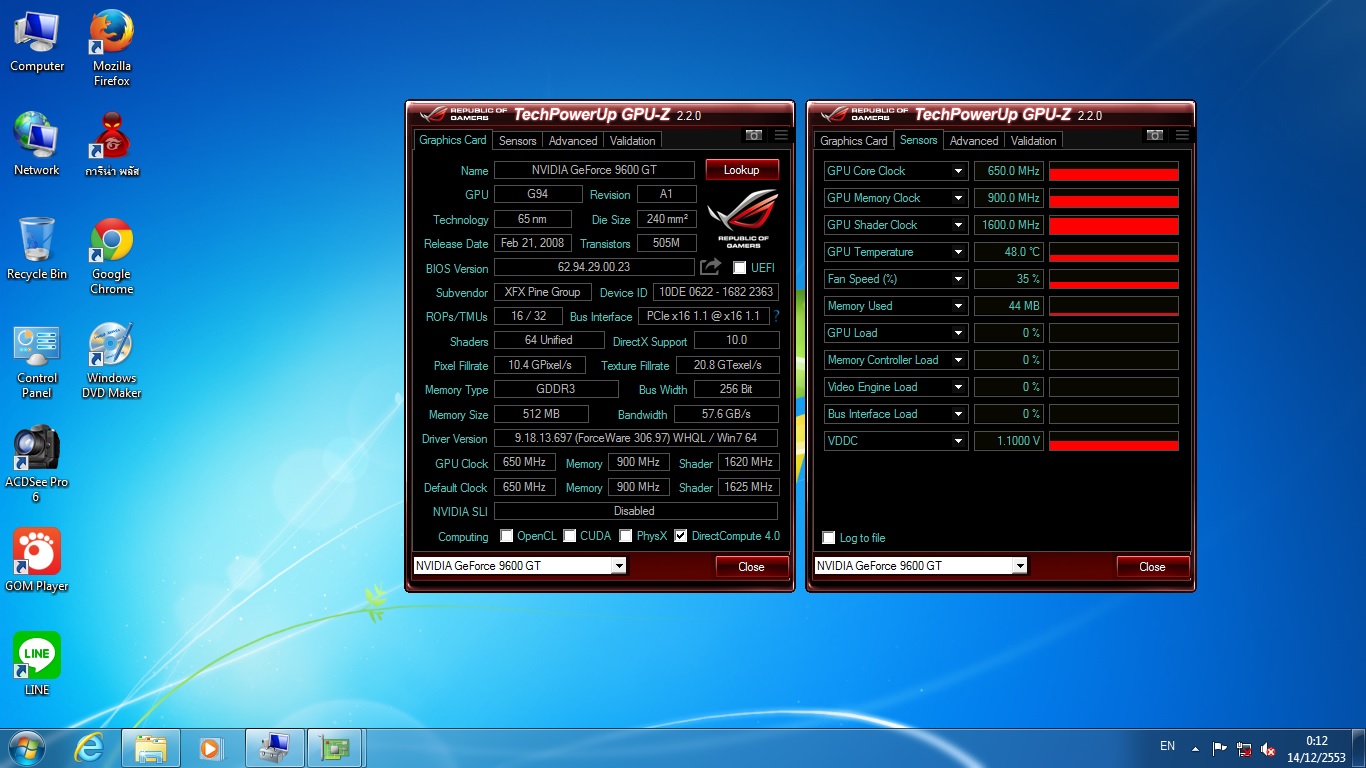The width and height of the screenshot is (1366, 768).
Task: Expand the GPU Core Clock sensor dropdown
Action: (x=958, y=171)
